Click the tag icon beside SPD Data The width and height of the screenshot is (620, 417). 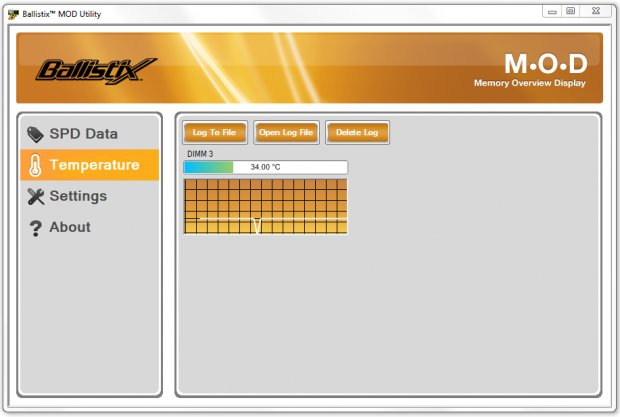(x=35, y=134)
